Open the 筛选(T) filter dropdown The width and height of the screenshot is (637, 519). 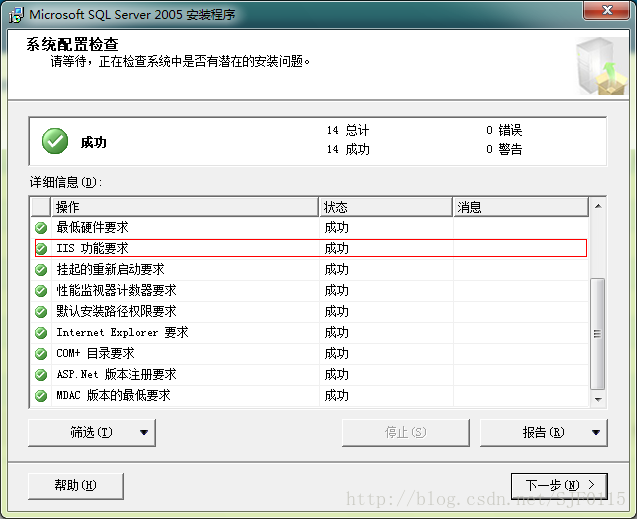pyautogui.click(x=92, y=433)
